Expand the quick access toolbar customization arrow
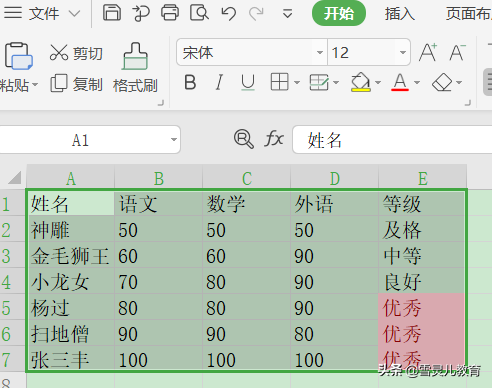The width and height of the screenshot is (492, 388). [x=287, y=14]
